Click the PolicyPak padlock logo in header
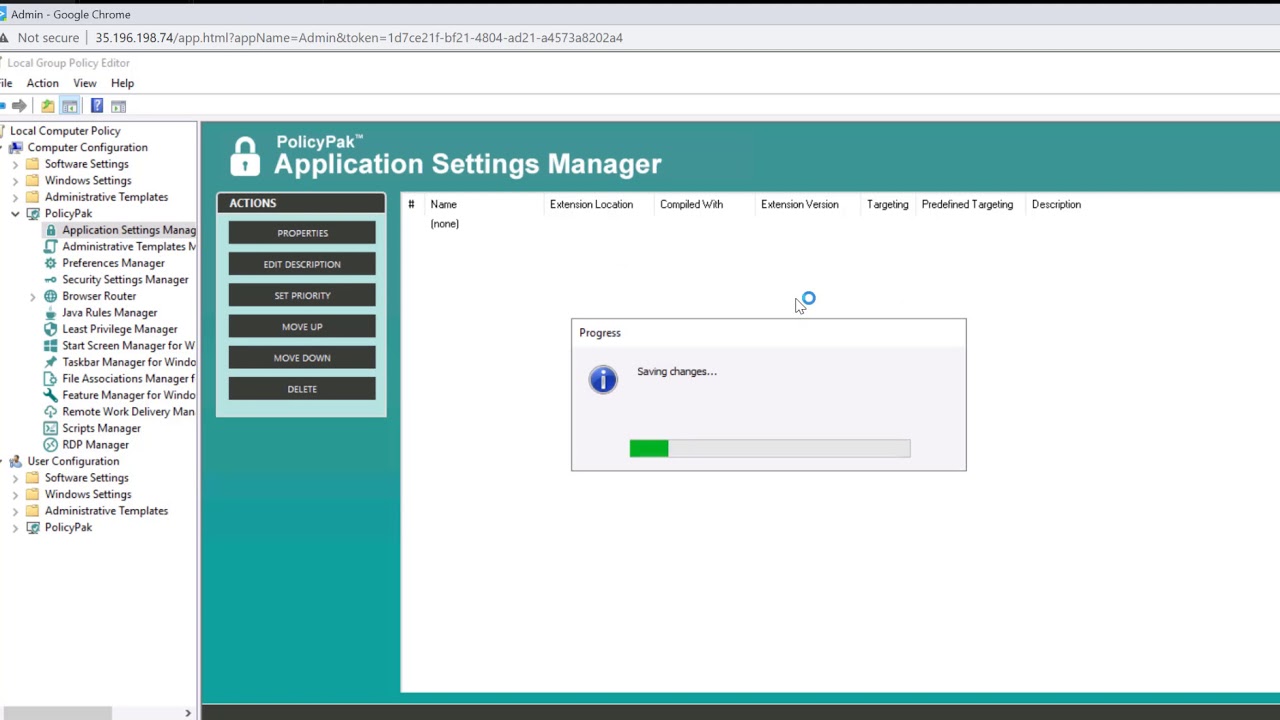 (x=245, y=157)
